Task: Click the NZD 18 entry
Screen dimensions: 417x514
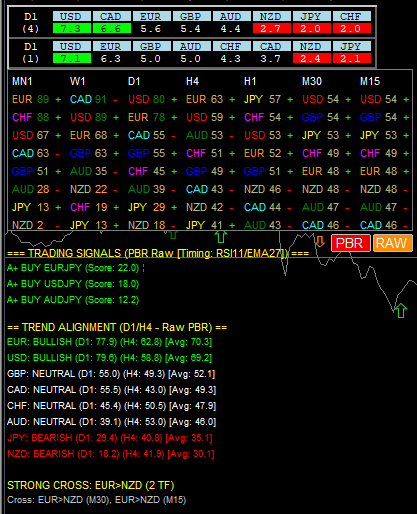Action: (x=146, y=225)
